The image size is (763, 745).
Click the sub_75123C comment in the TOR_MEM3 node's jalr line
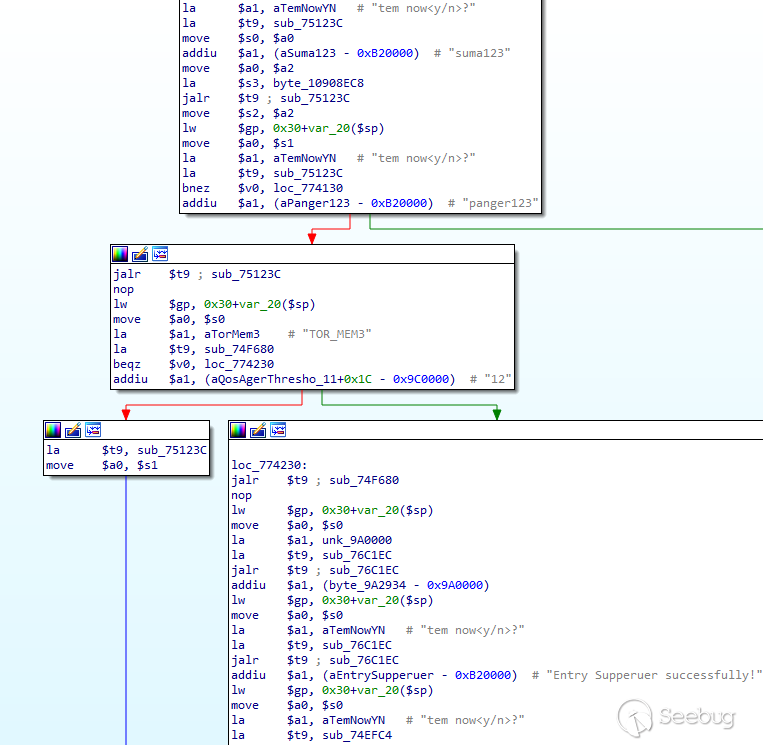point(246,274)
